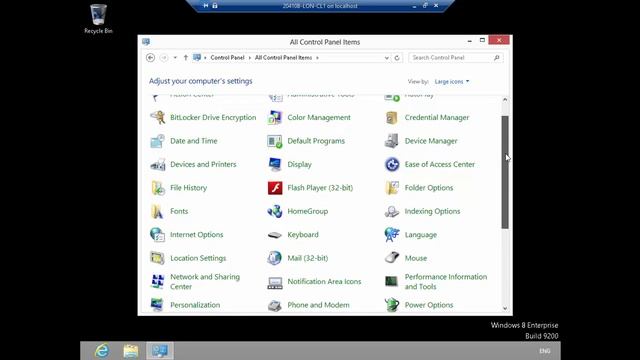Viewport: 640px width, 360px height.
Task: Open the recent locations dropdown arrow
Action: pyautogui.click(x=175, y=58)
